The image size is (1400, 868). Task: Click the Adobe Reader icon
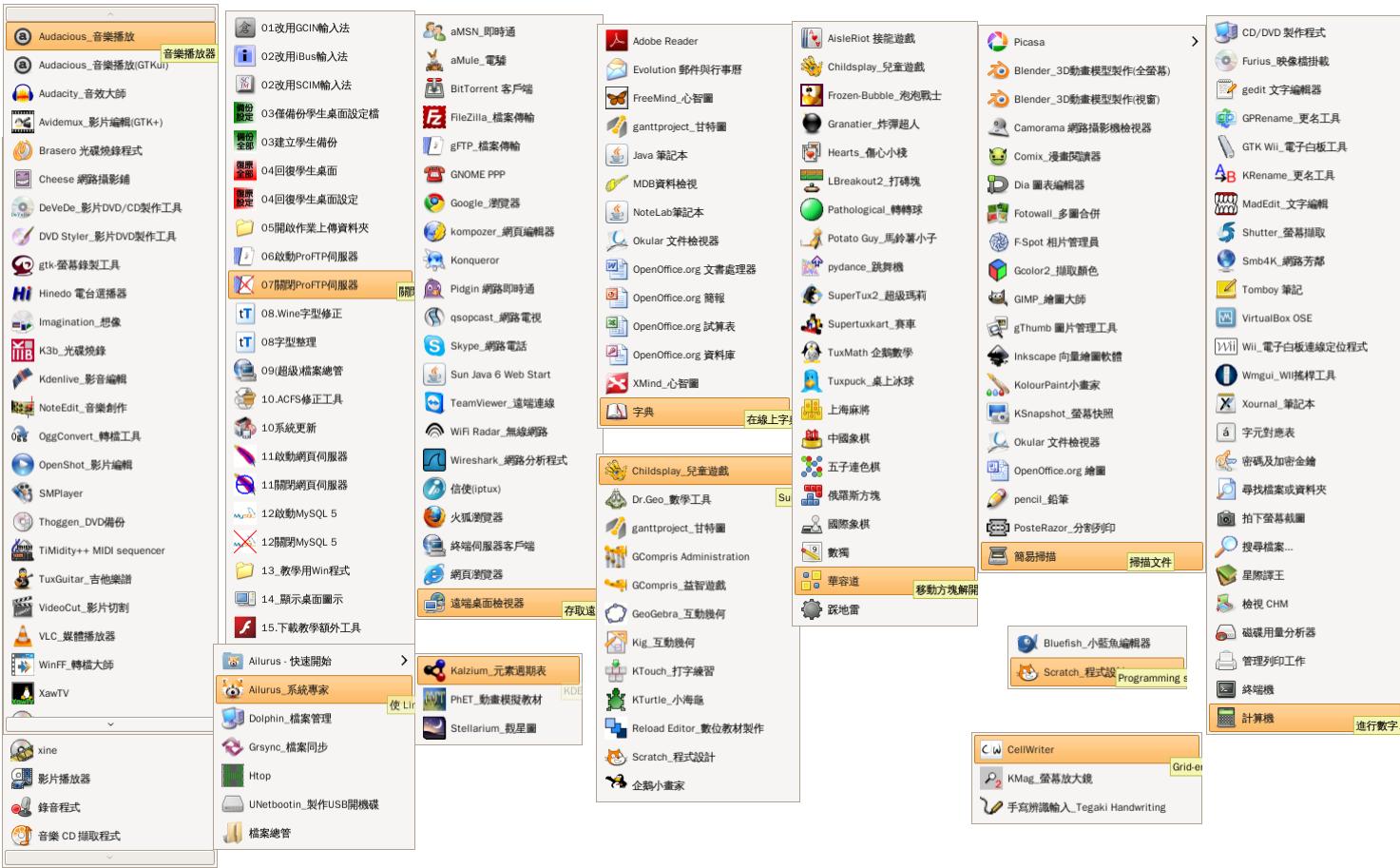[617, 41]
